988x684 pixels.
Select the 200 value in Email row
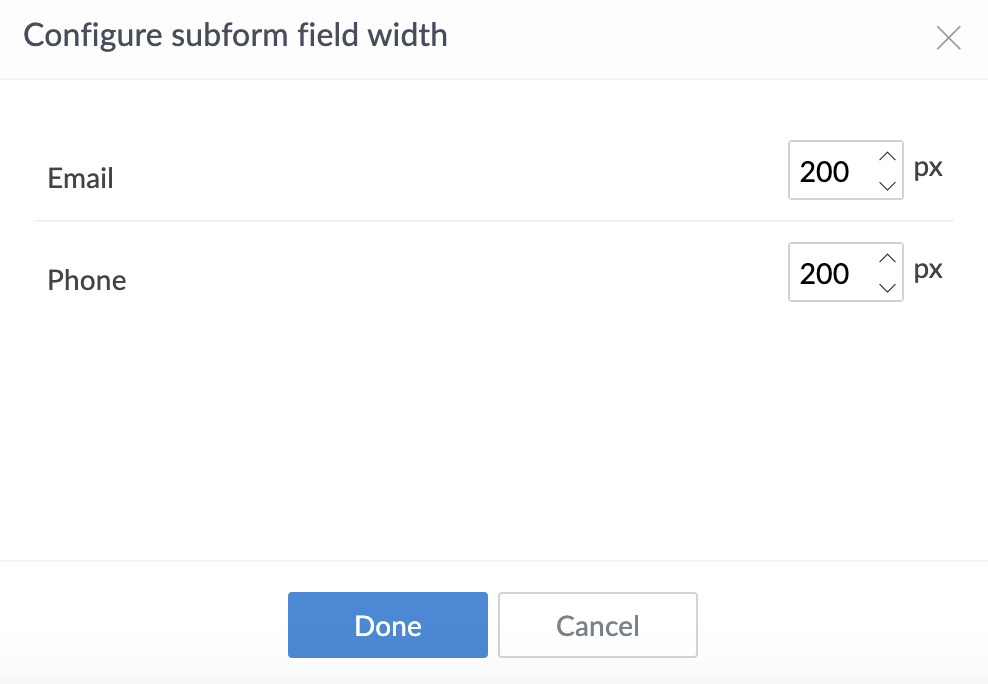[x=825, y=172]
